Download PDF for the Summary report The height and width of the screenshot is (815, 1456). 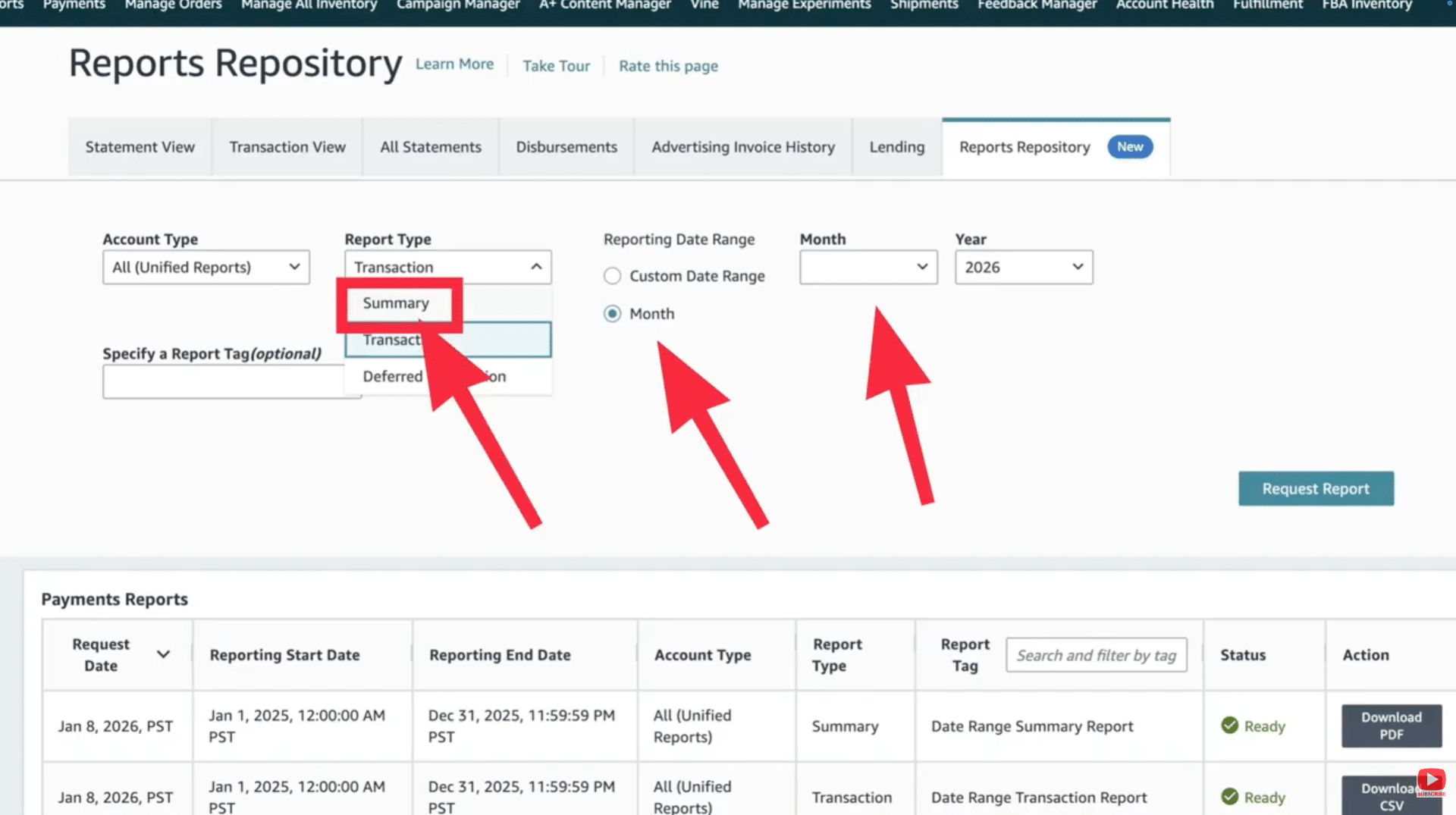coord(1391,726)
